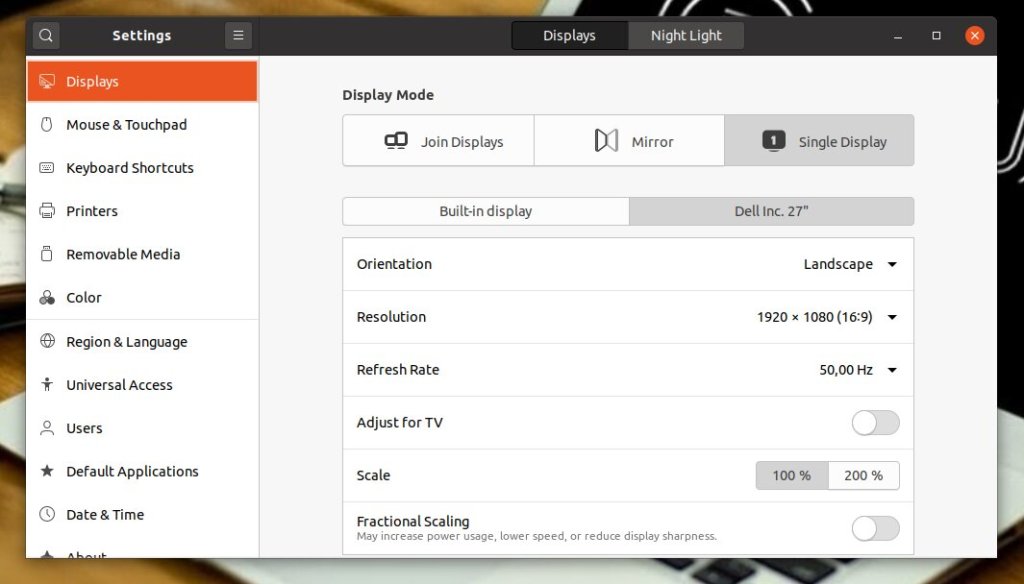Open the Resolution 1920 × 1080 dropdown
Image resolution: width=1024 pixels, height=584 pixels.
(x=826, y=317)
